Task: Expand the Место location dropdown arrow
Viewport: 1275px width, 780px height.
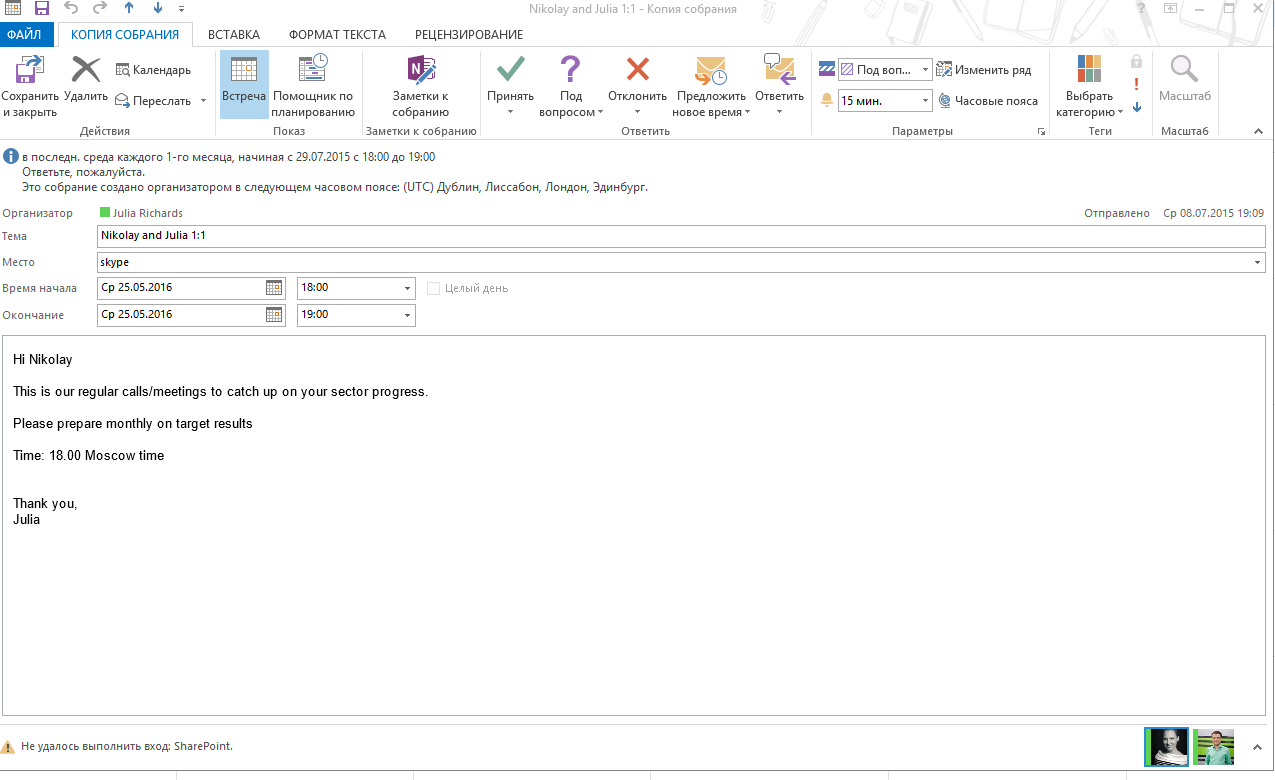Action: tap(1258, 263)
